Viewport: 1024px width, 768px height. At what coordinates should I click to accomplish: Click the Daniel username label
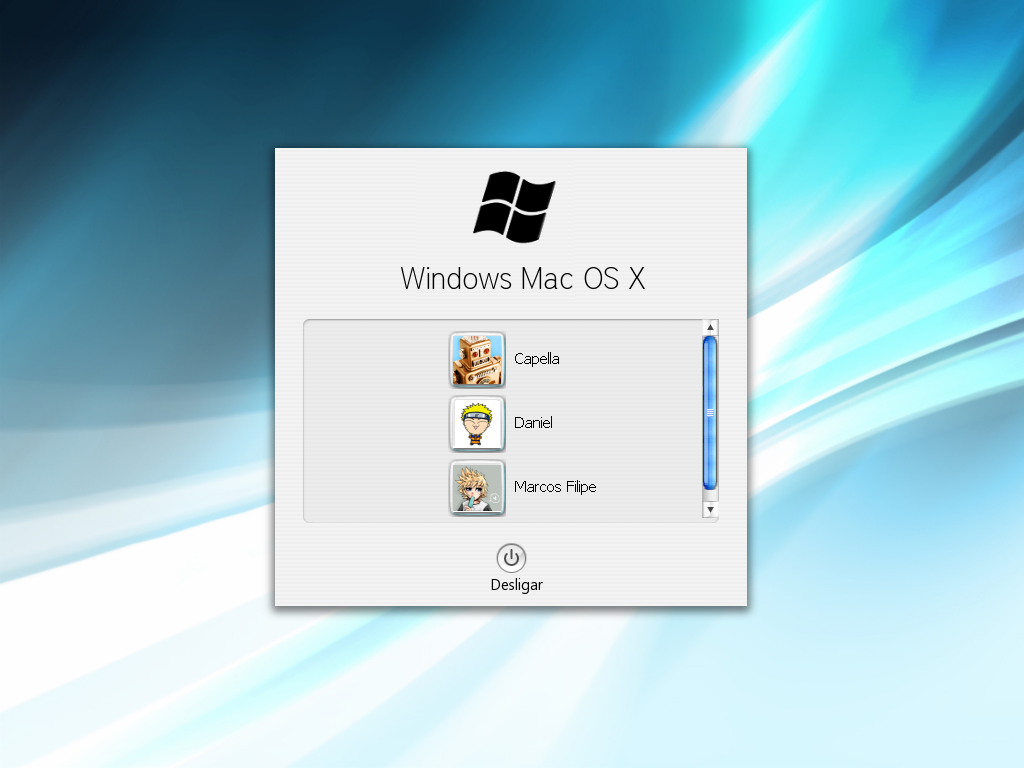pyautogui.click(x=534, y=423)
